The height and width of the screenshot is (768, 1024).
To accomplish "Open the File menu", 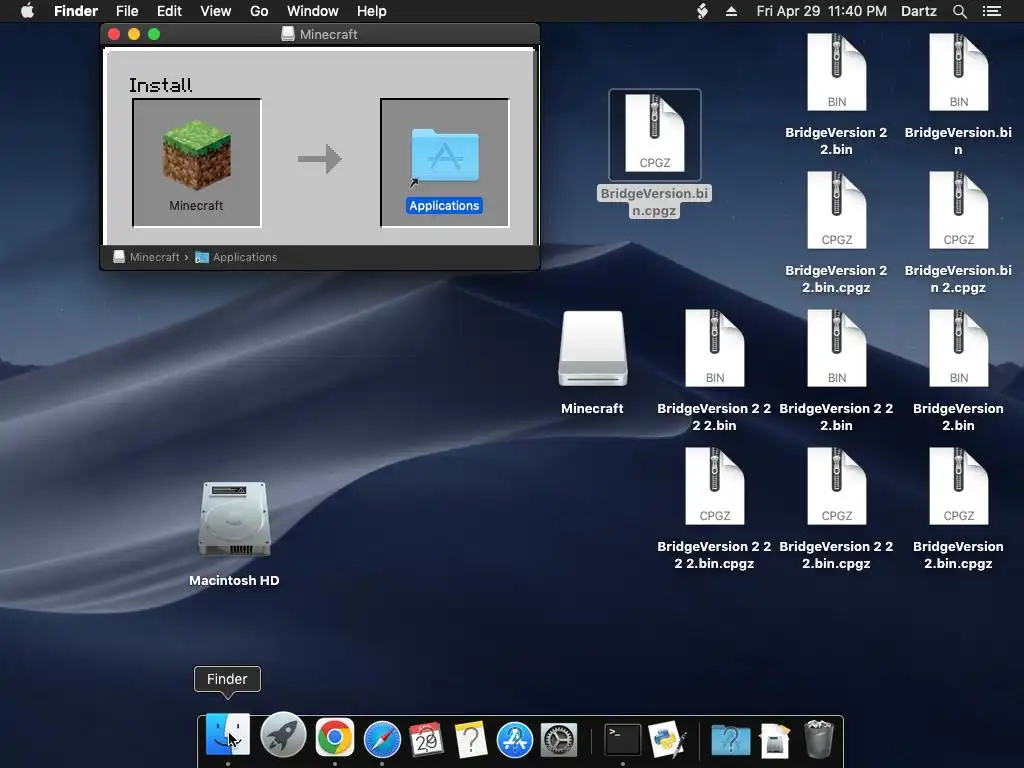I will 127,11.
